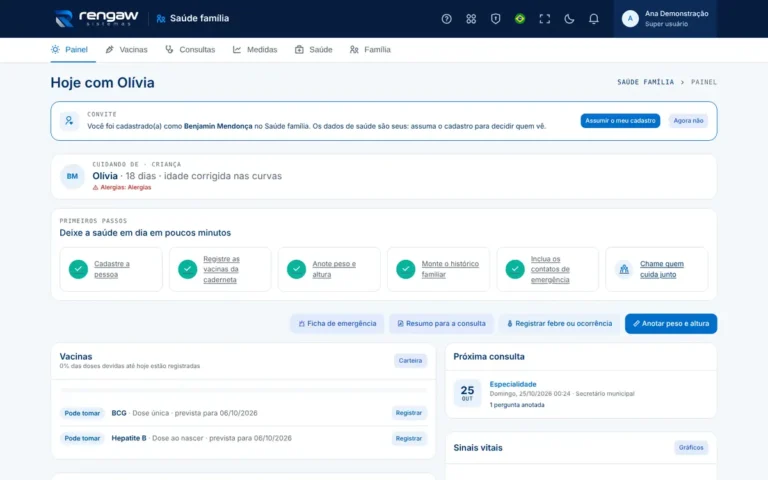
Task: Open the Especialidade appointment link
Action: pyautogui.click(x=513, y=384)
